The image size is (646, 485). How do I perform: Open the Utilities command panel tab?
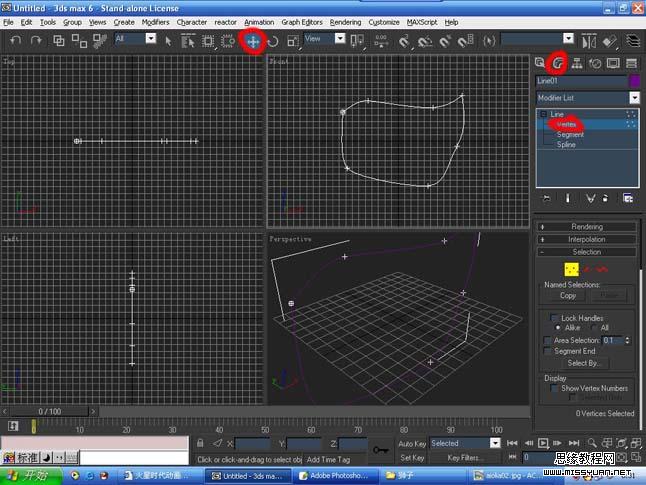(x=631, y=63)
